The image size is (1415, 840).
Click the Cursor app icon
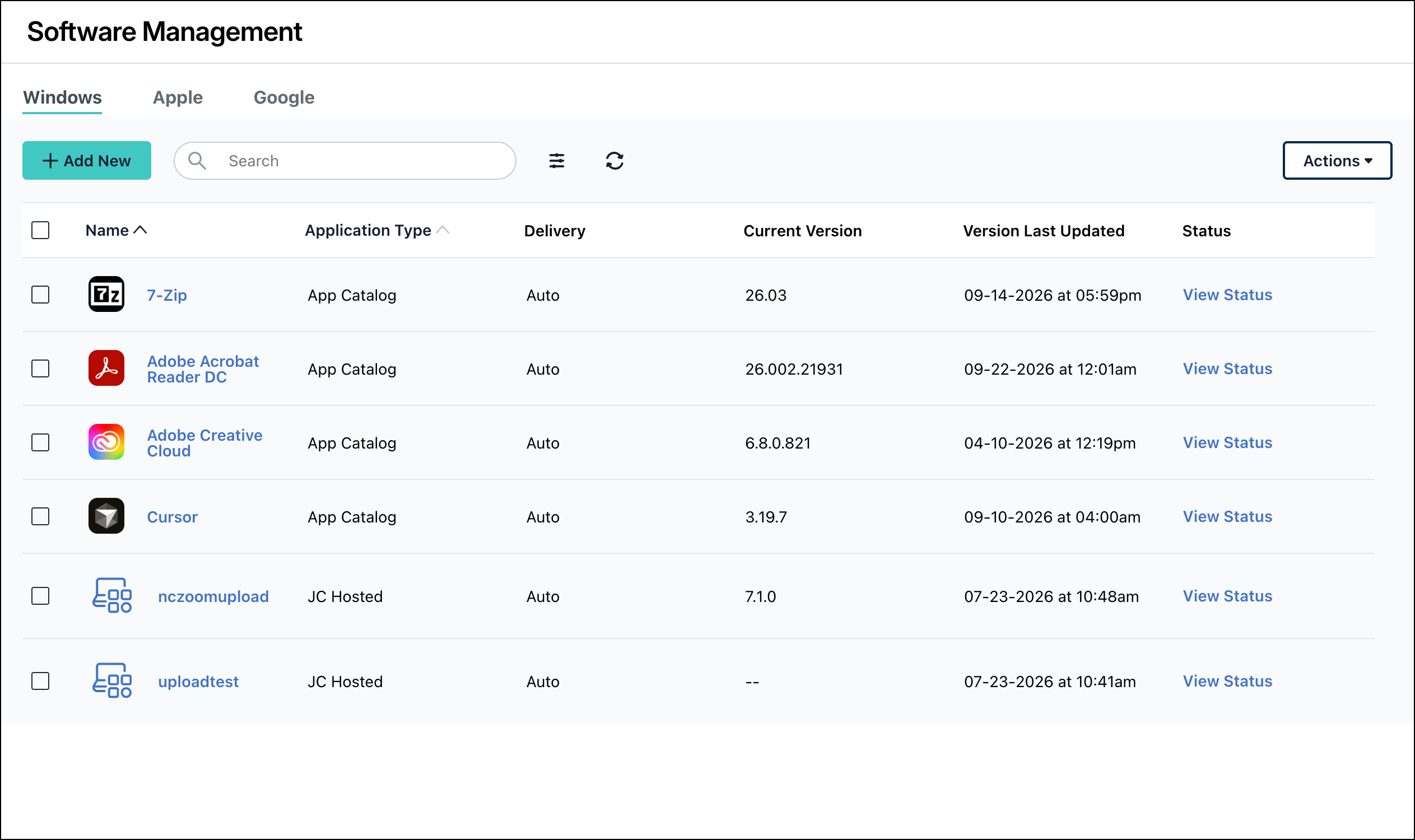[x=106, y=516]
